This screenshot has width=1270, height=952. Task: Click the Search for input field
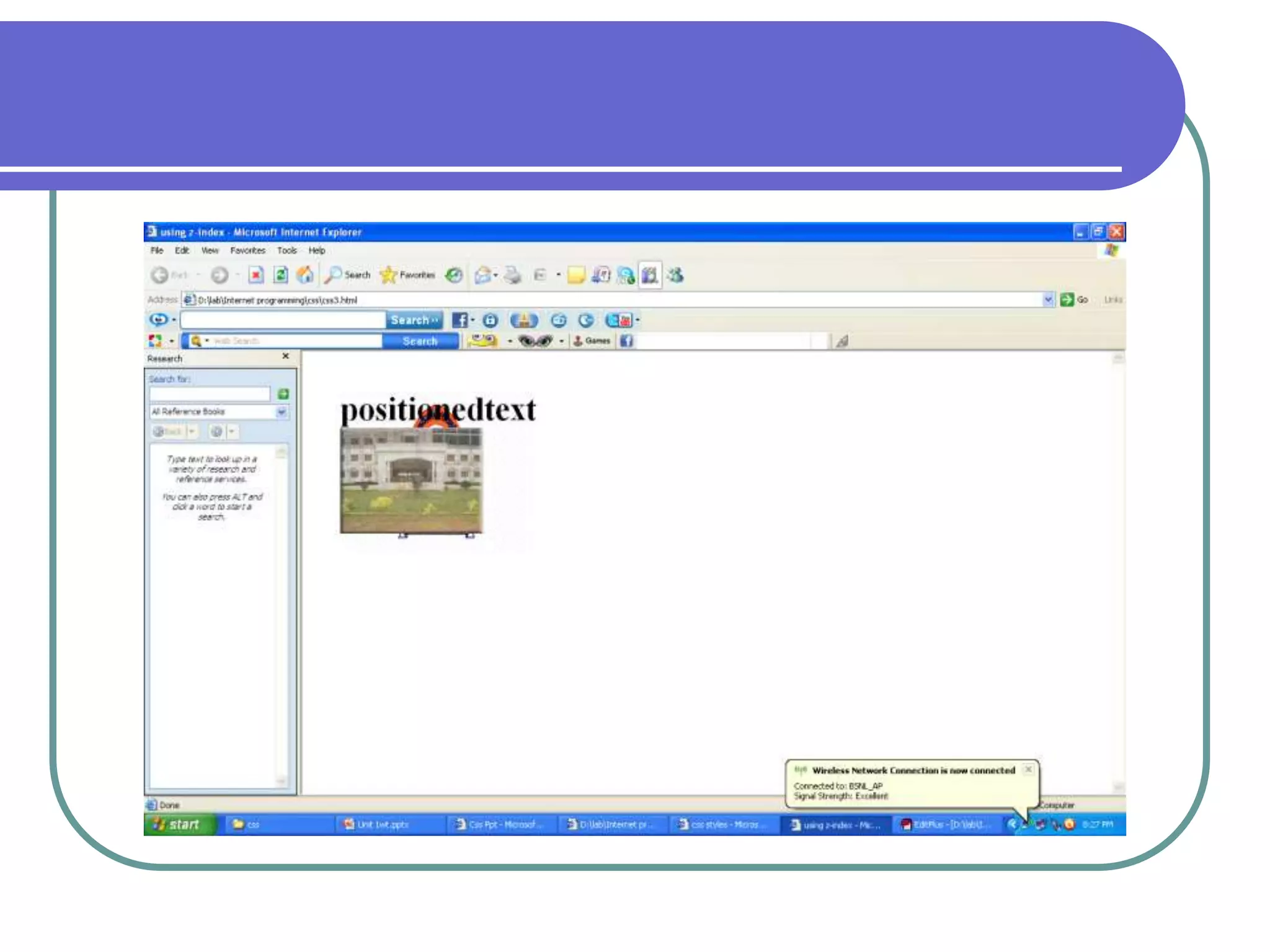click(x=210, y=394)
